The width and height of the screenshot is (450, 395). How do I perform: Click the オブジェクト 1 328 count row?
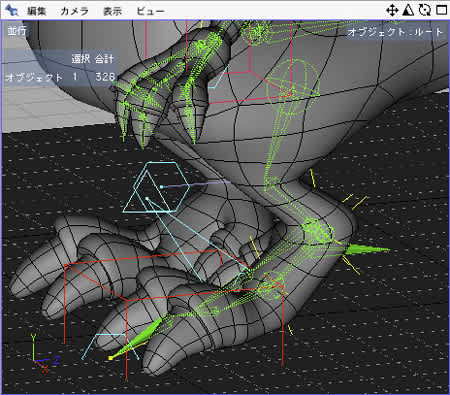click(x=60, y=77)
